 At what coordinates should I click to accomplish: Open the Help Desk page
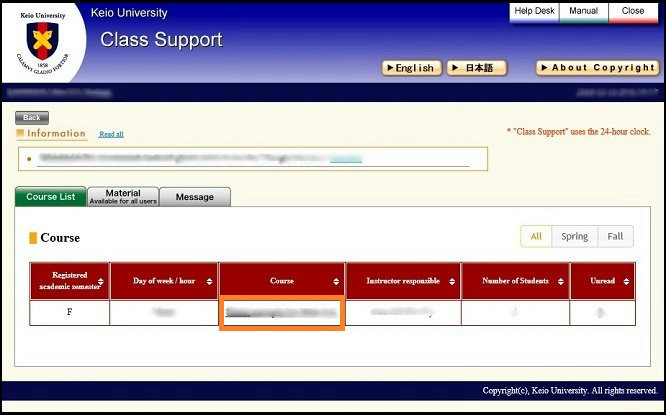533,11
